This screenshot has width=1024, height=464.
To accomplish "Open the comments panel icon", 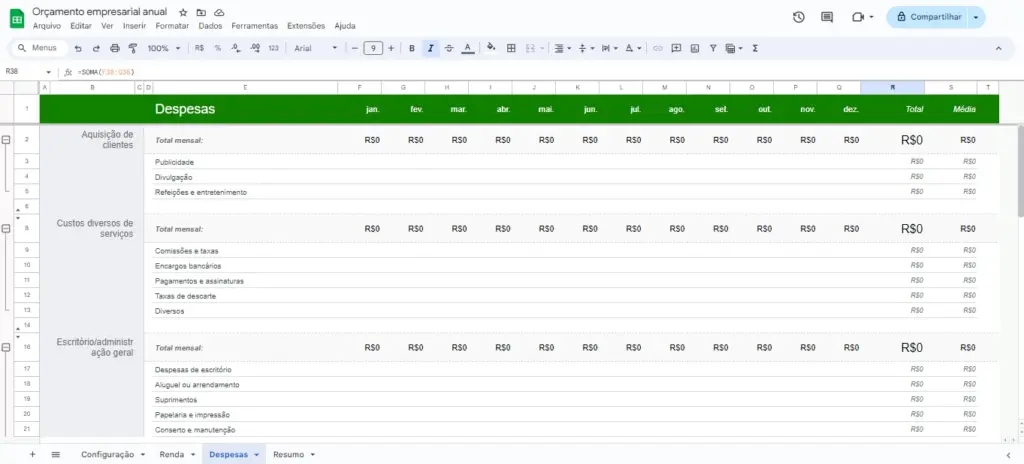I will (827, 18).
